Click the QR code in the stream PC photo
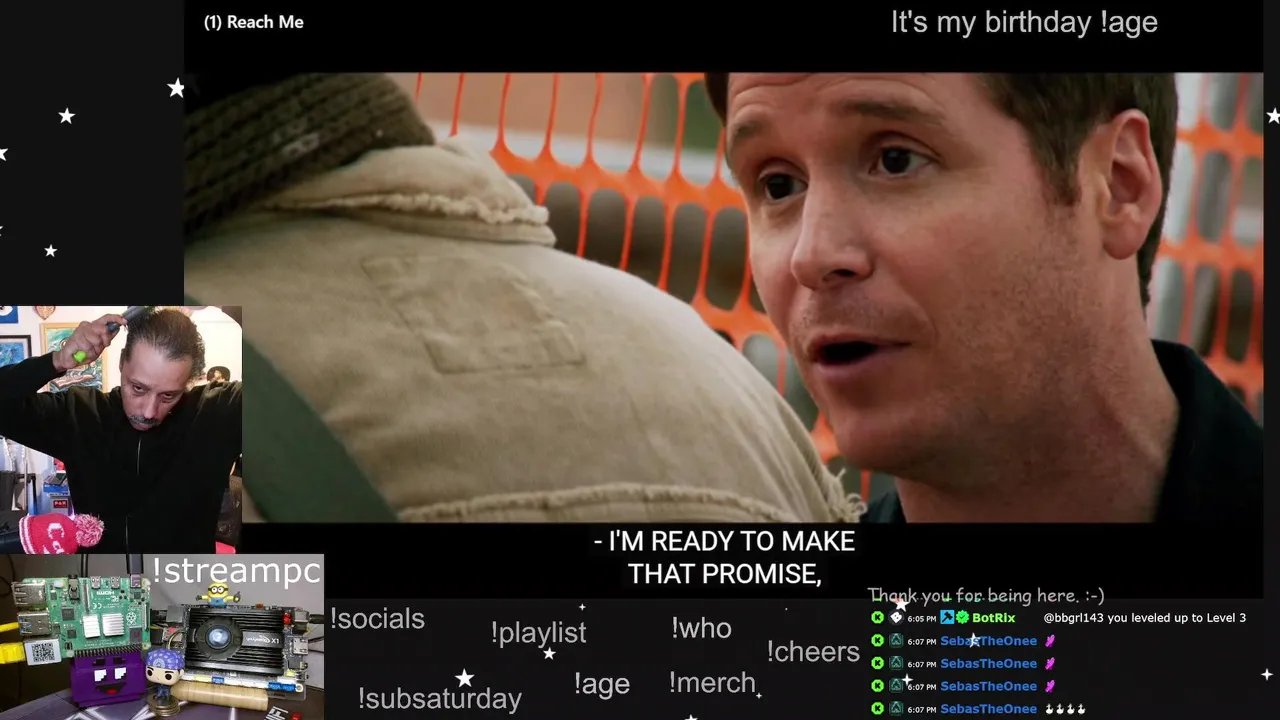Image resolution: width=1280 pixels, height=720 pixels. [41, 652]
